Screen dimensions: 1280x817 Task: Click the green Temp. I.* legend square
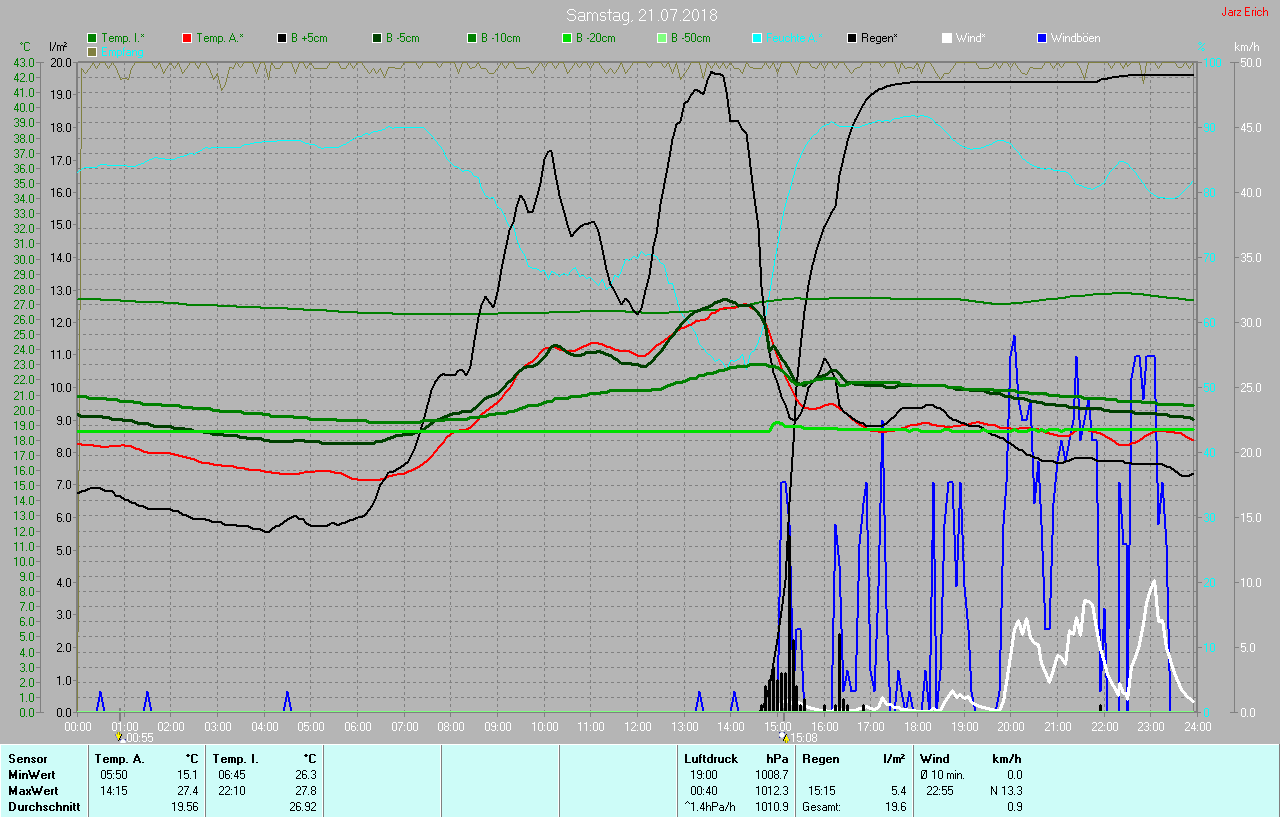coord(93,38)
